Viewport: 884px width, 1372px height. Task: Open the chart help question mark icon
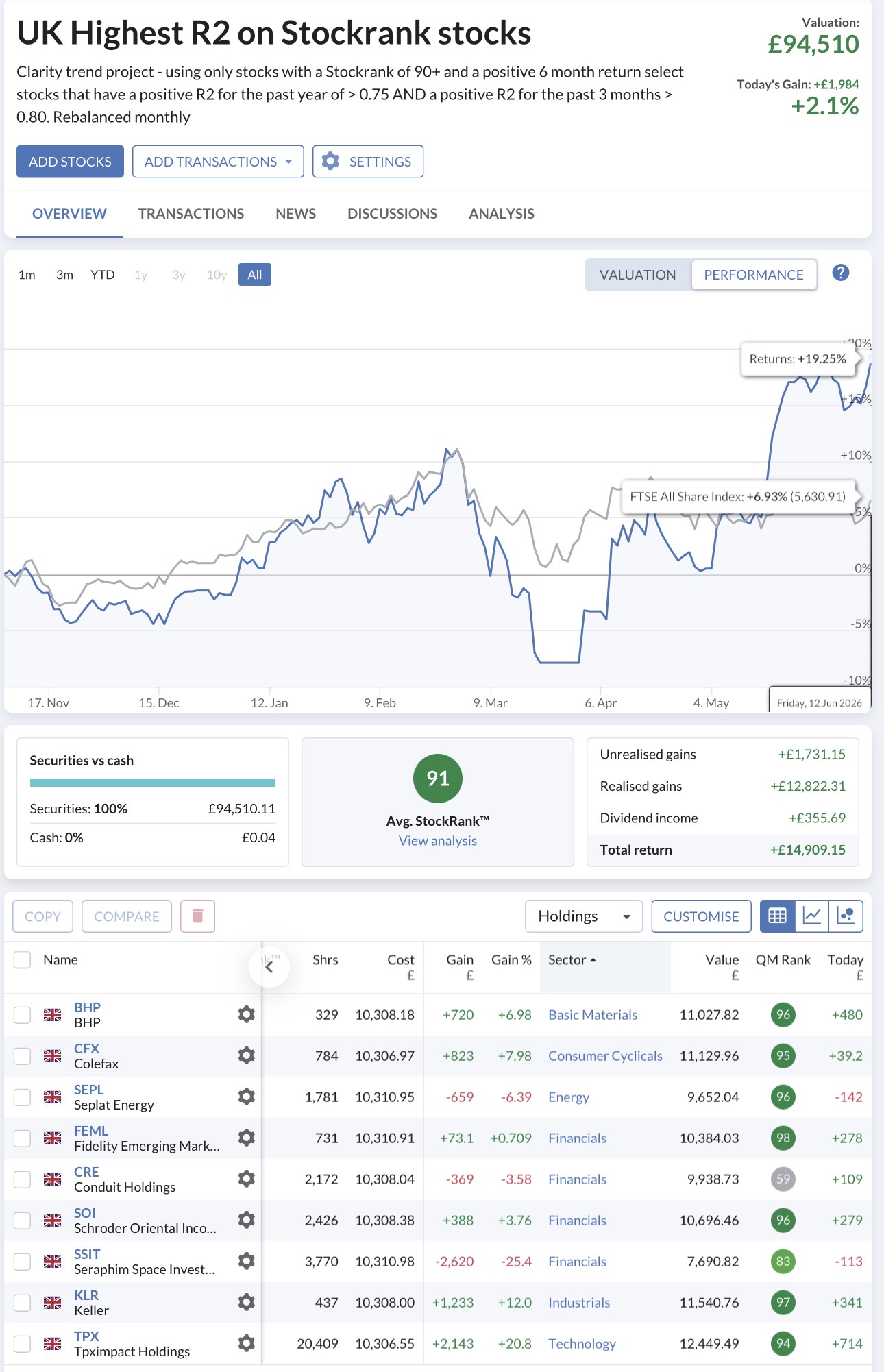click(840, 273)
